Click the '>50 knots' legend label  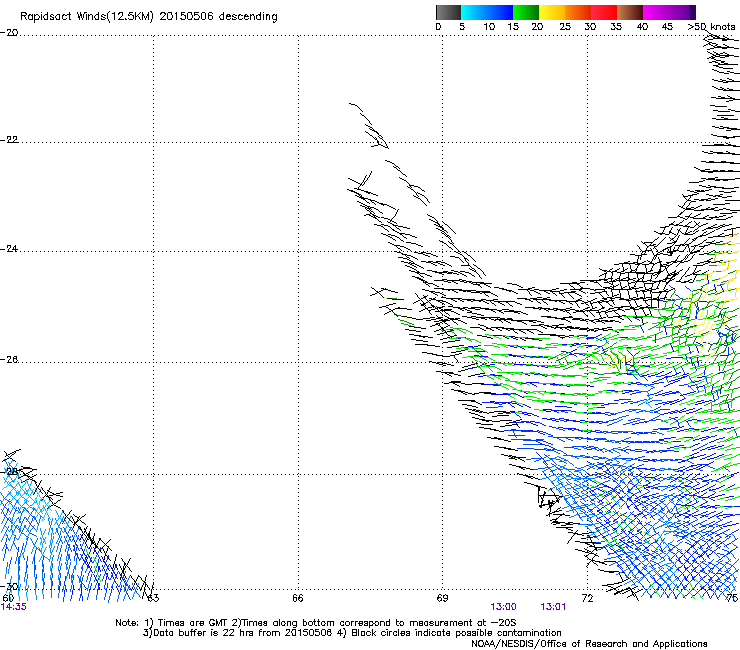(711, 27)
